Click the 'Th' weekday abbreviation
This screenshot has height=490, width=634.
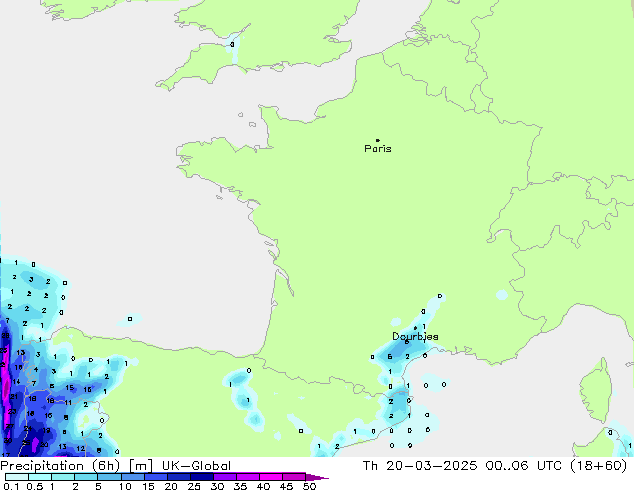coord(370,466)
